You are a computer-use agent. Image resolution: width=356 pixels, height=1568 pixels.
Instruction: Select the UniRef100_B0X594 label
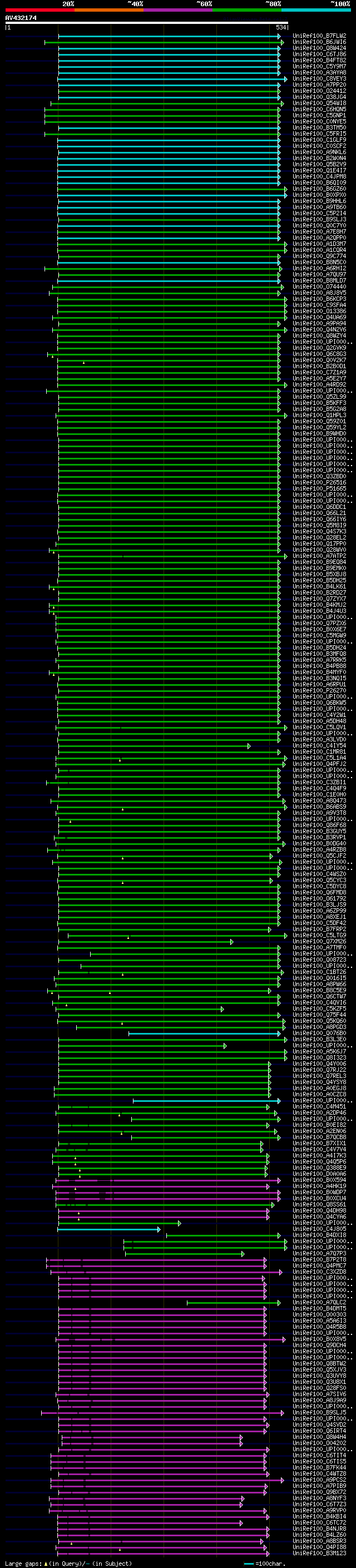[x=319, y=1180]
